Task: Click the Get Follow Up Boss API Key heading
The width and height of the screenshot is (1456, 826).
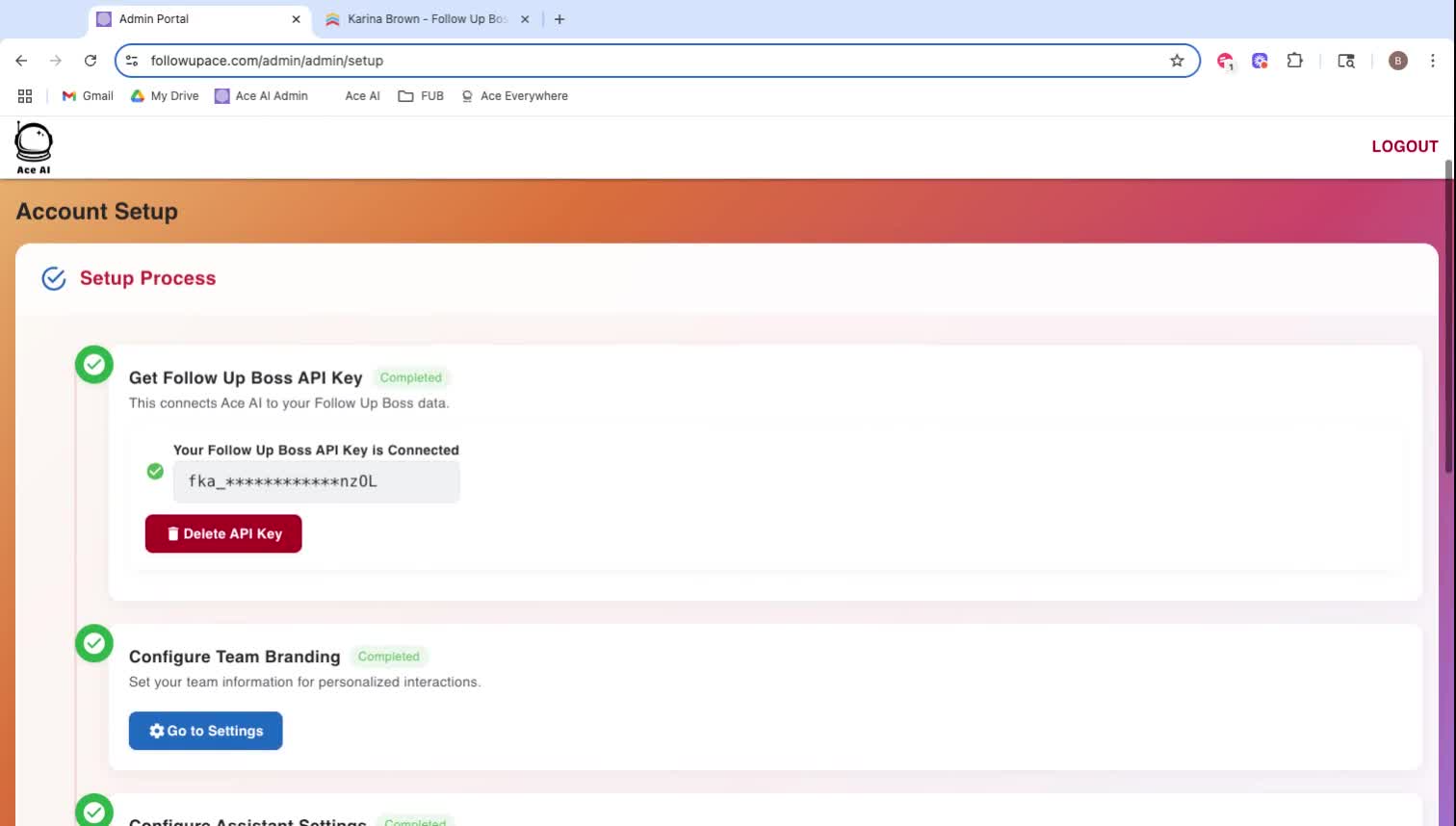Action: 246,378
